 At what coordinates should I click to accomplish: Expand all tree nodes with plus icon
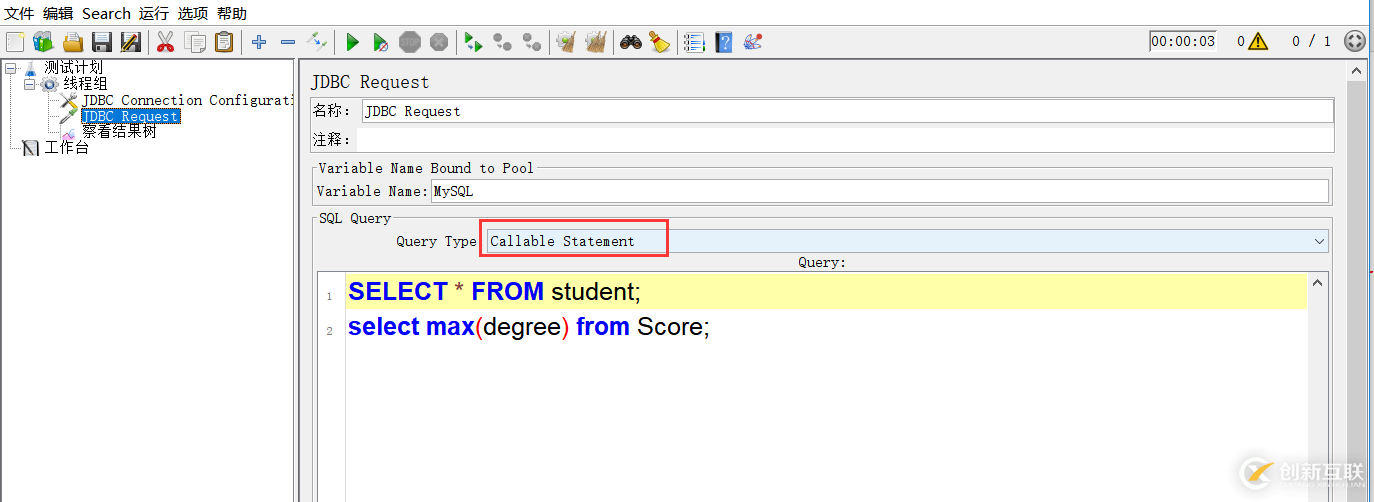click(x=259, y=42)
